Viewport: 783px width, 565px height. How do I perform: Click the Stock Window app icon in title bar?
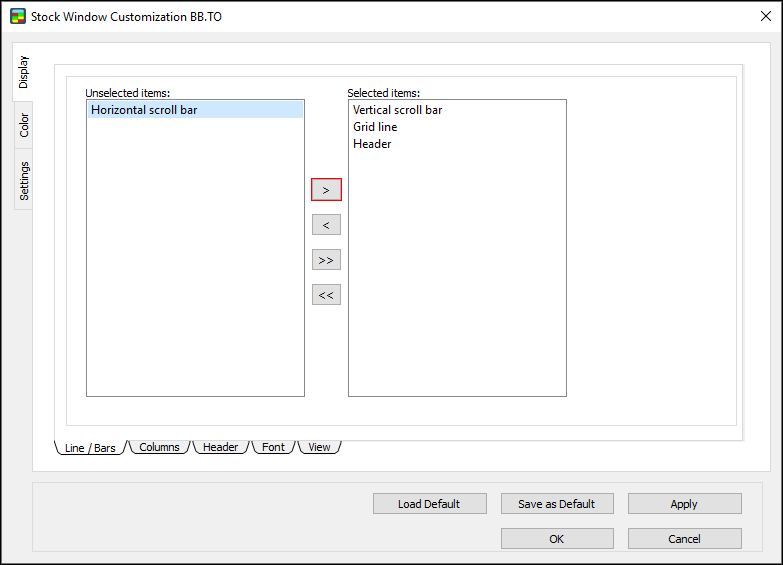click(18, 16)
